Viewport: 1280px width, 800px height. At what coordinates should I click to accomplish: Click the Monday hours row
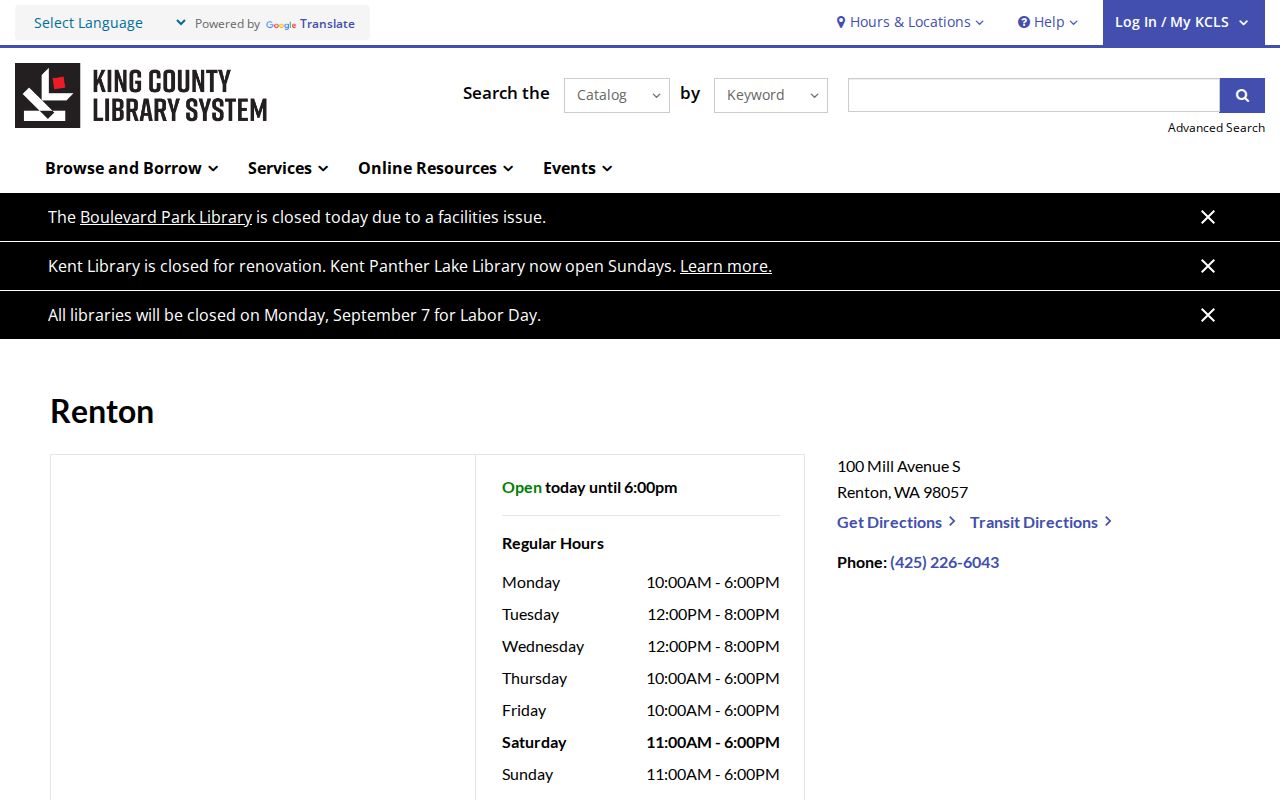pyautogui.click(x=641, y=582)
